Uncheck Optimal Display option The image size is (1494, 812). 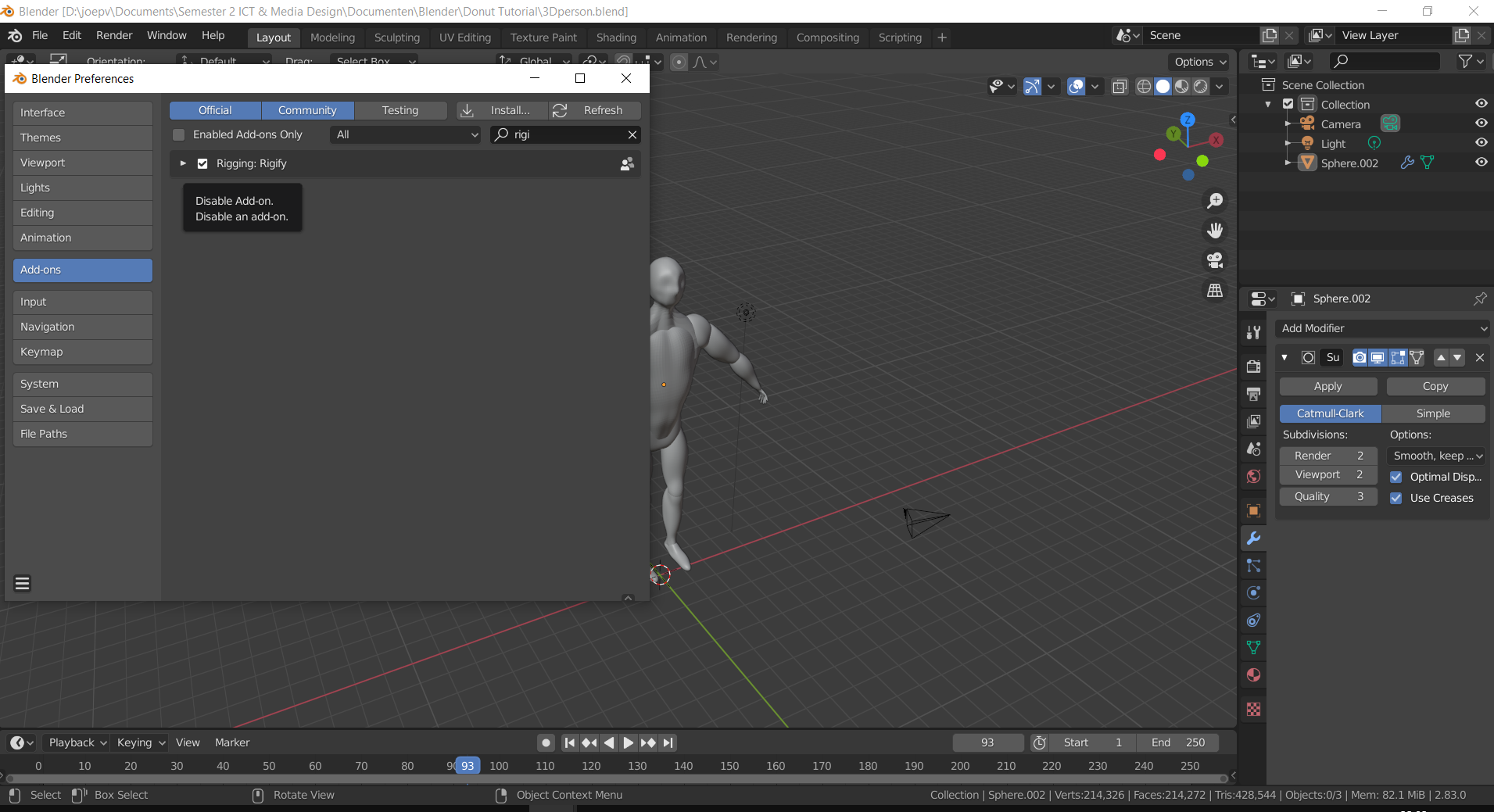click(1395, 477)
